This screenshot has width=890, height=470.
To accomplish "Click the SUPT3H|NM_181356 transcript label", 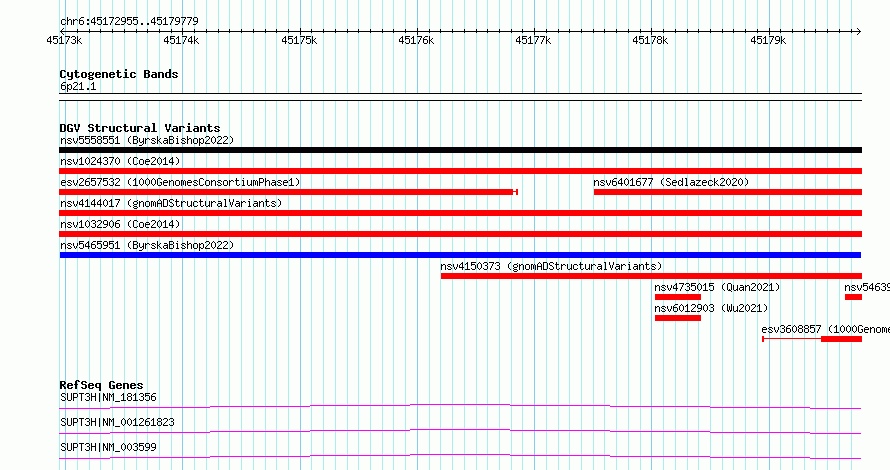I will [x=108, y=397].
